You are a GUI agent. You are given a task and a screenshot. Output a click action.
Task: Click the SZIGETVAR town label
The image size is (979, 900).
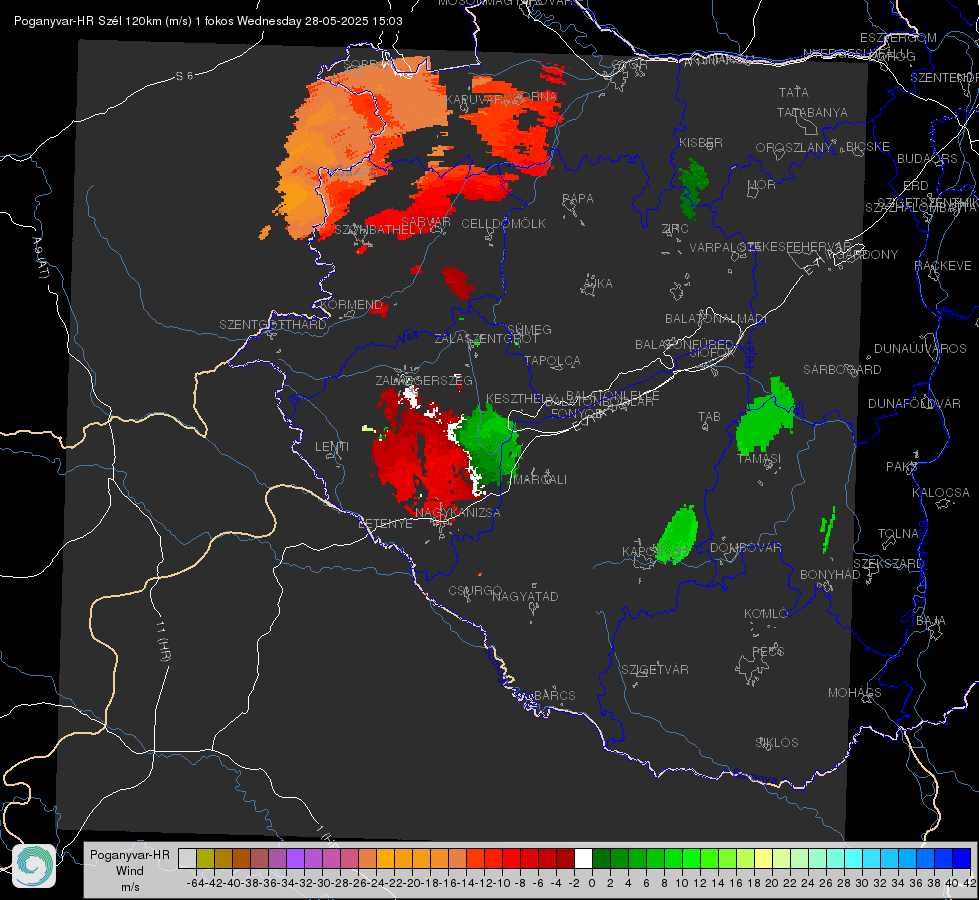pos(655,670)
